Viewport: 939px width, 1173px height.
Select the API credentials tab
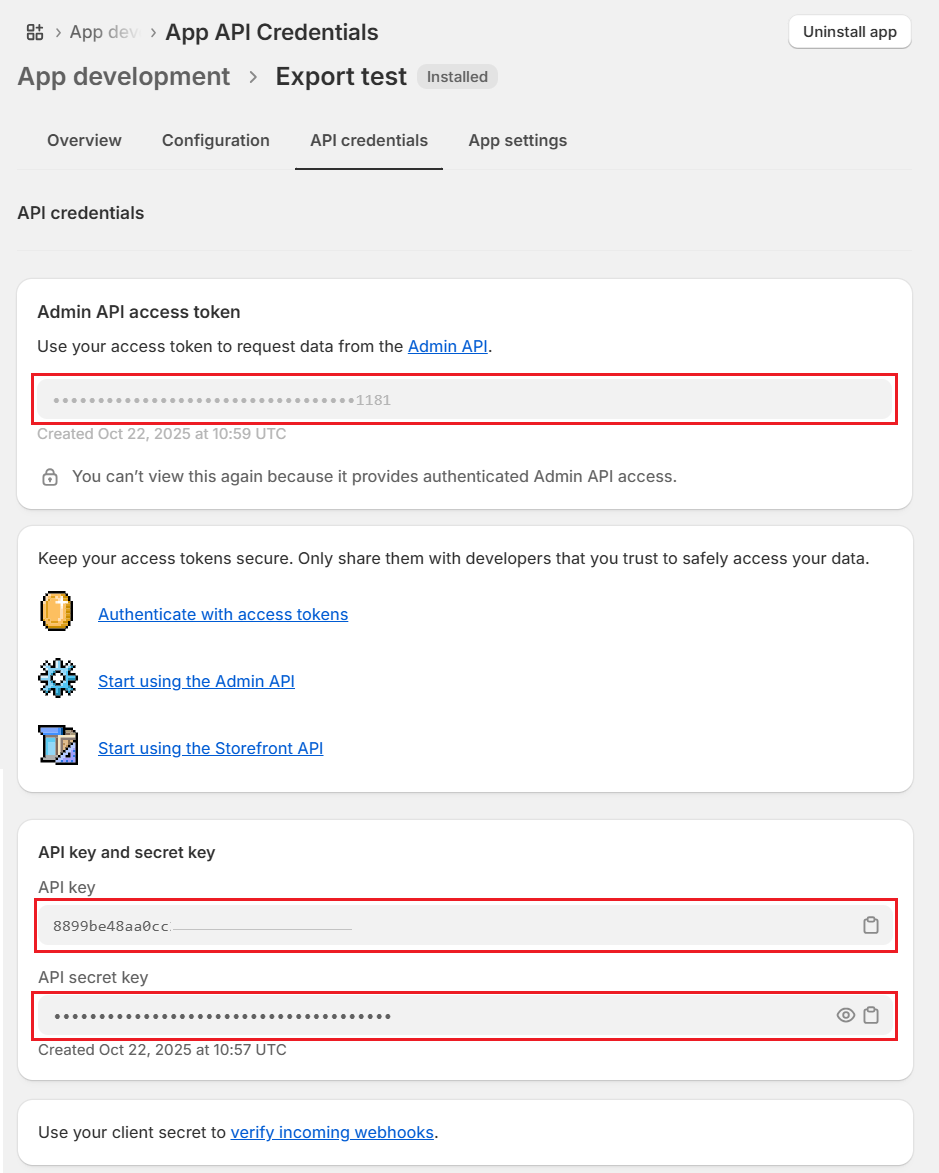click(369, 141)
